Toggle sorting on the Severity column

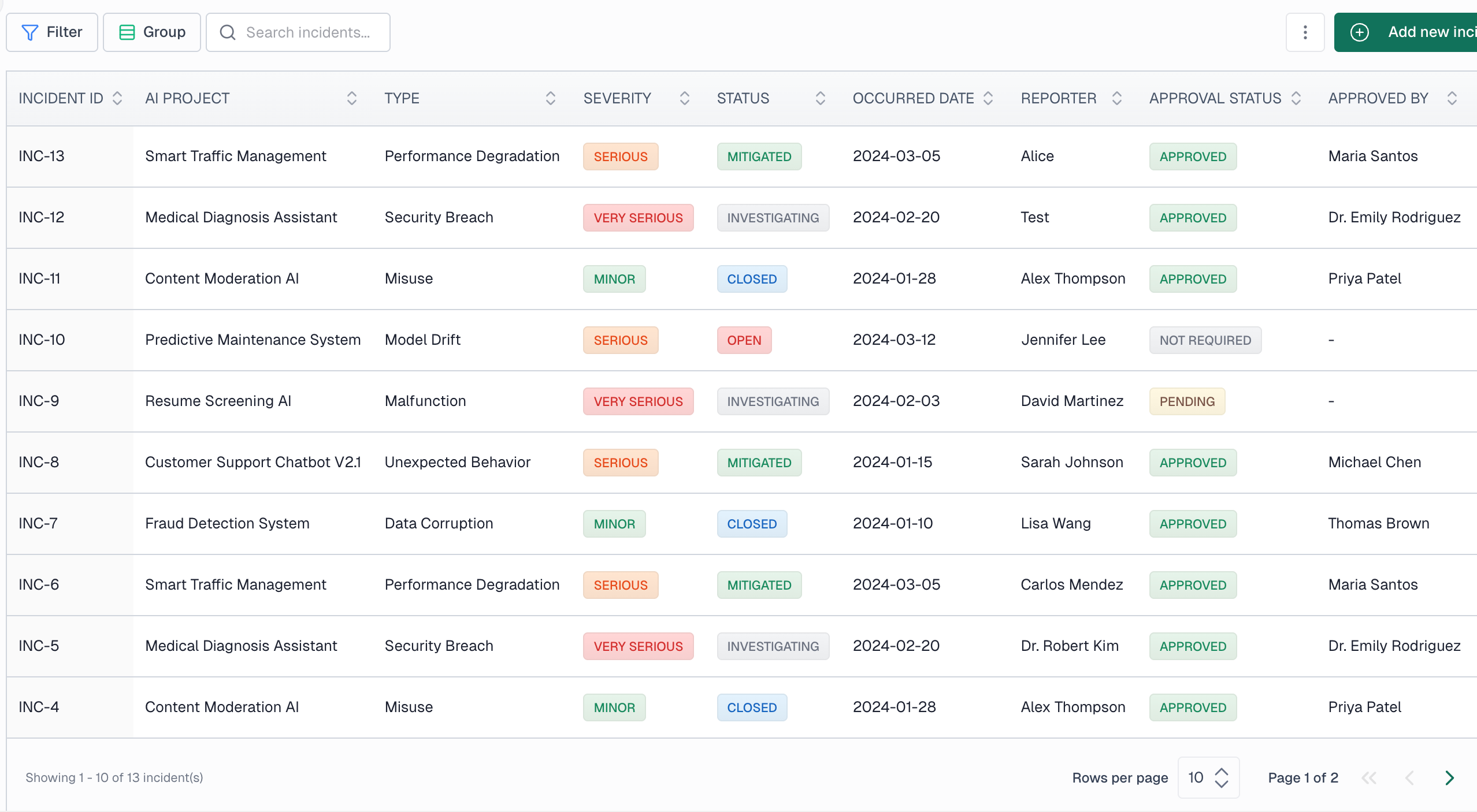[684, 98]
